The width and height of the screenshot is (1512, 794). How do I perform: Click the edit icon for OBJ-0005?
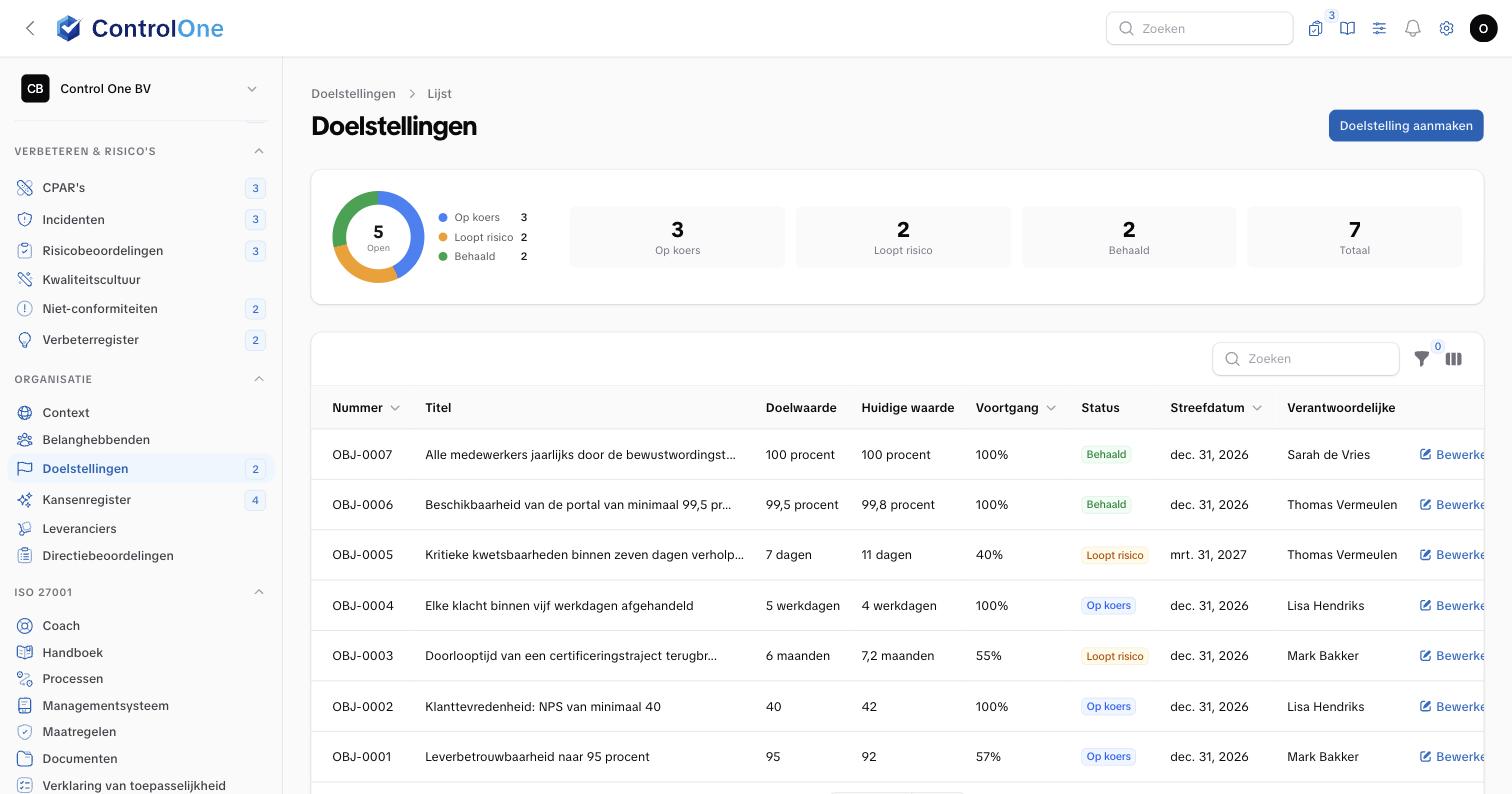pos(1425,555)
